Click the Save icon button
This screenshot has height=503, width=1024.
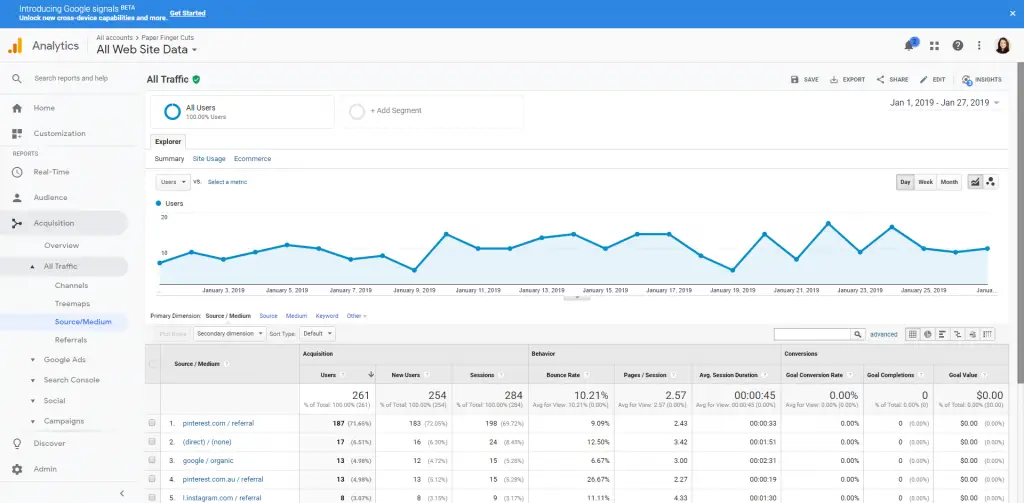pos(804,80)
